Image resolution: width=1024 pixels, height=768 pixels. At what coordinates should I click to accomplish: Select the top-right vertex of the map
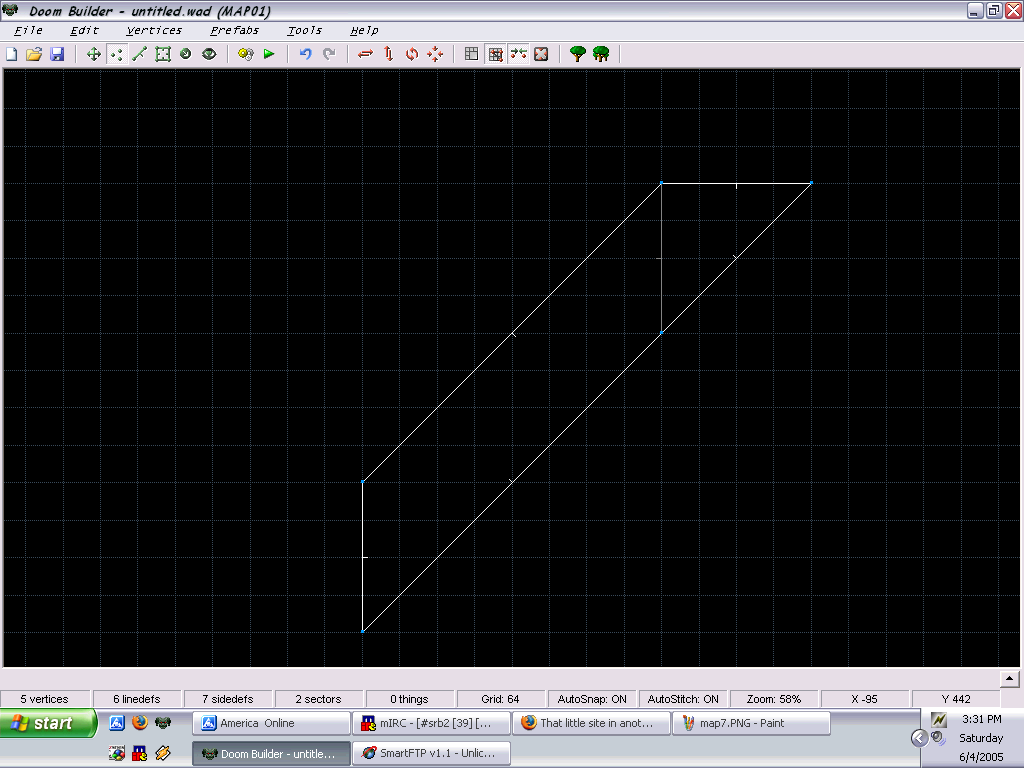click(x=812, y=184)
